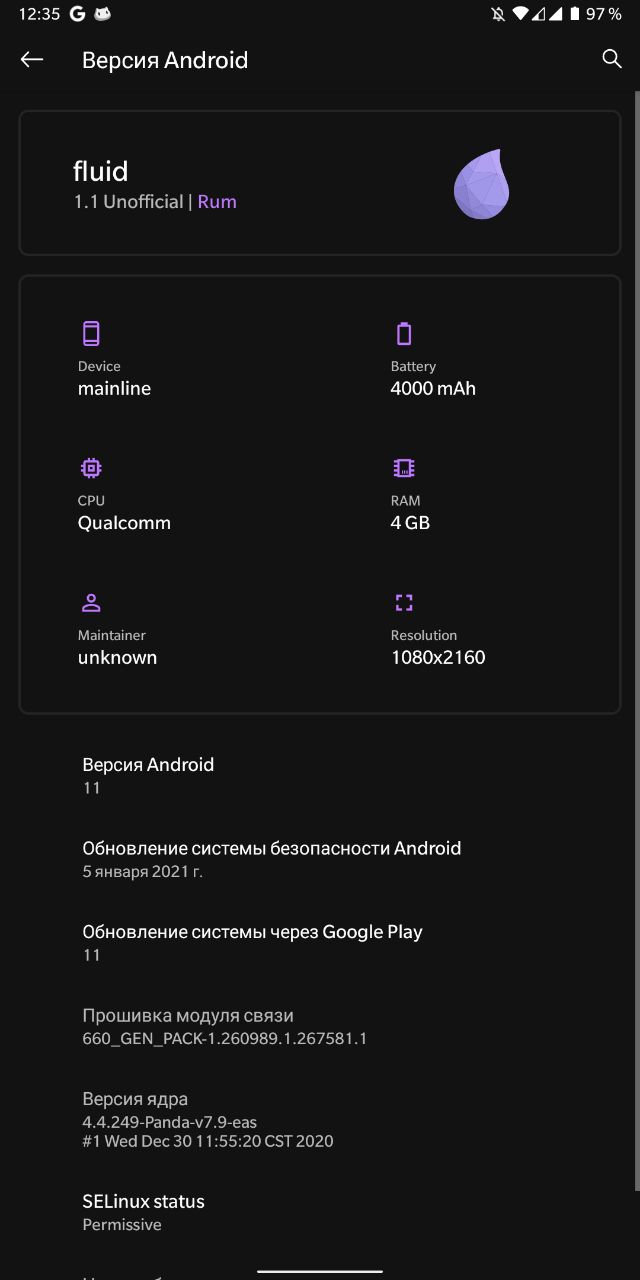Tap the Maintainer person icon
The width and height of the screenshot is (640, 1280).
click(x=91, y=603)
